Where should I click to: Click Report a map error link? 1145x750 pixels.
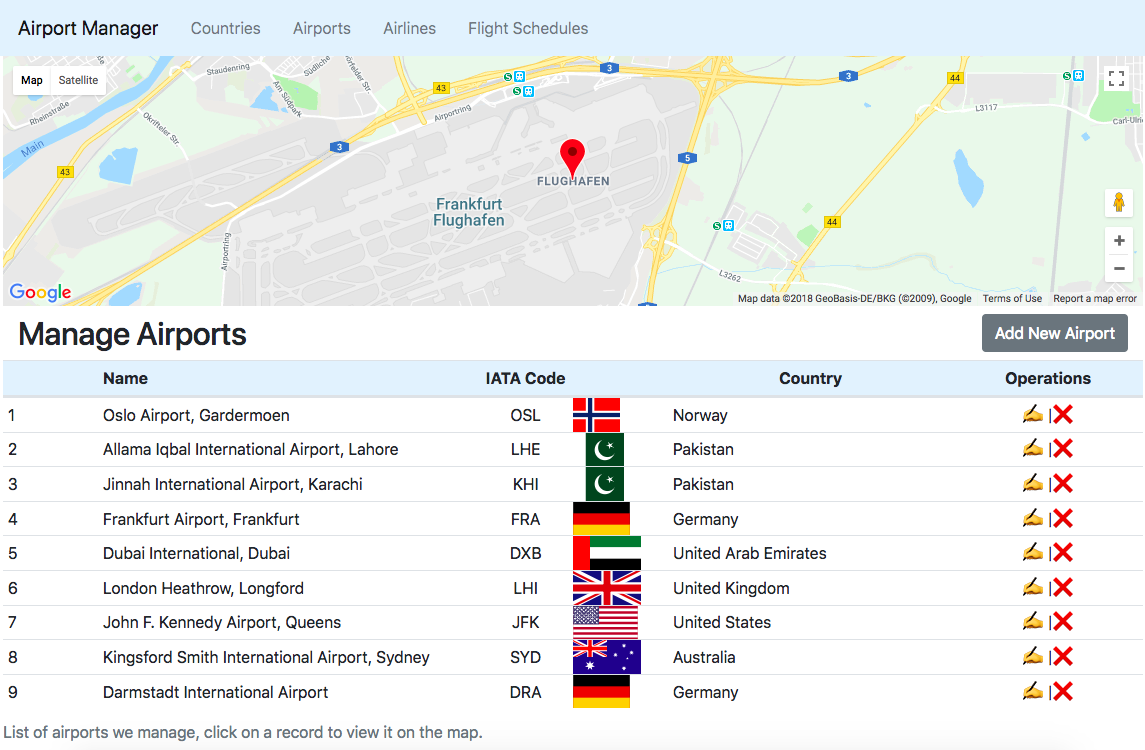click(x=1095, y=299)
